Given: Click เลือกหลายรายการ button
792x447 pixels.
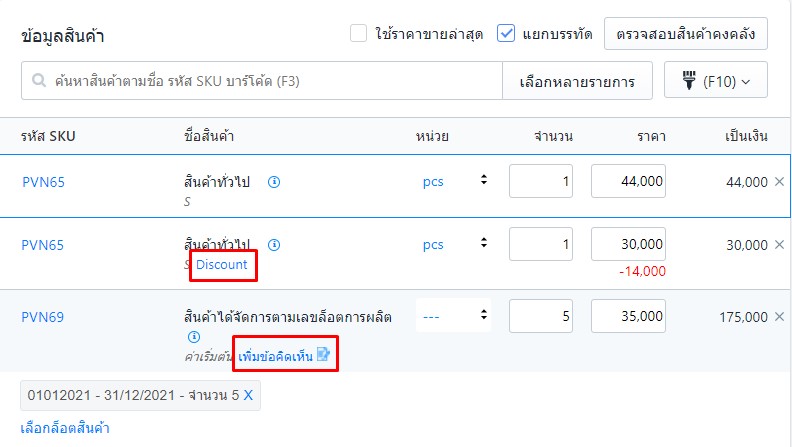Looking at the screenshot, I should pos(577,81).
